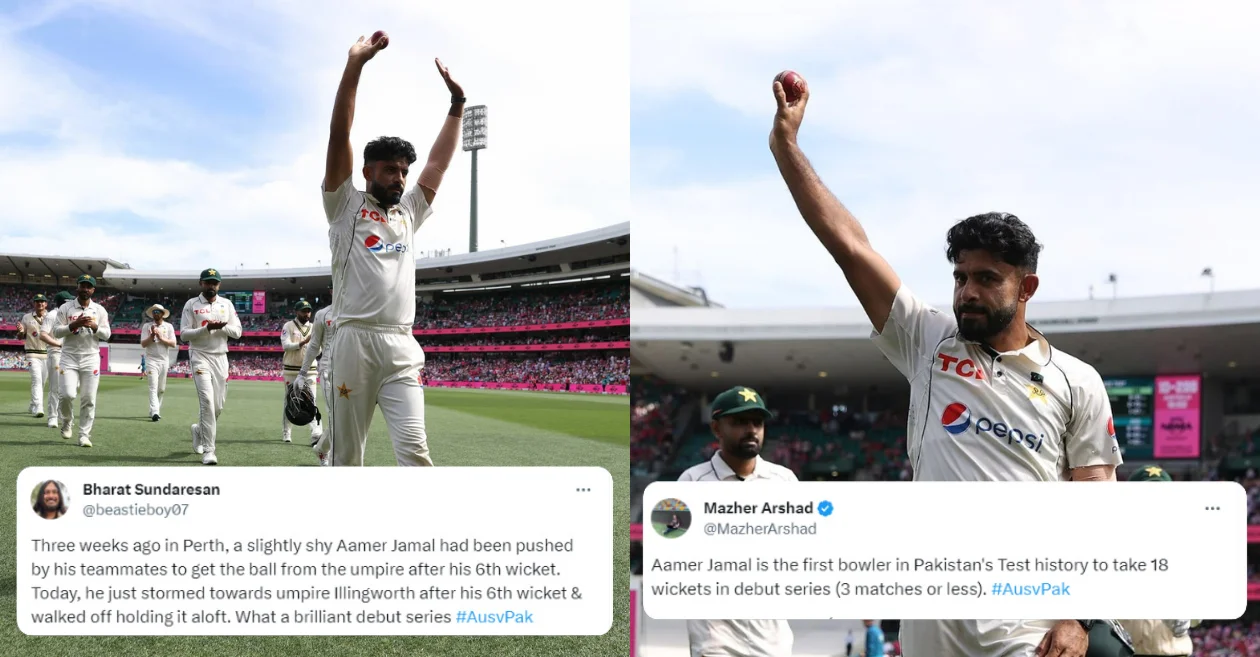Click the @beastieboy07 handle
The width and height of the screenshot is (1260, 657).
point(135,510)
